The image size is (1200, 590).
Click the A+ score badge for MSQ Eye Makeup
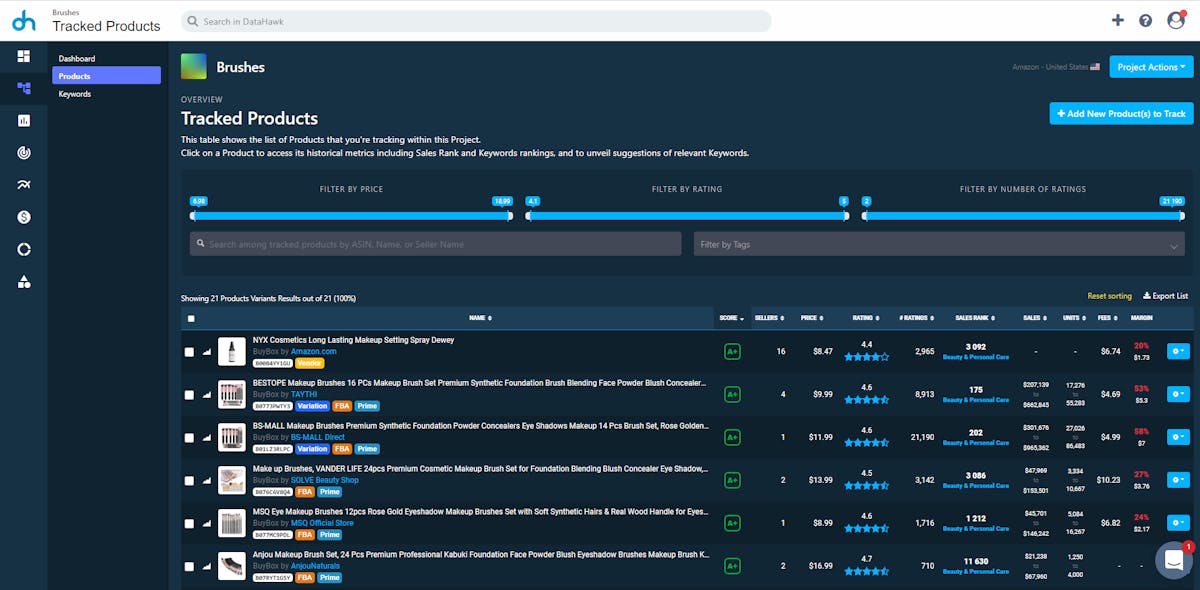732,523
